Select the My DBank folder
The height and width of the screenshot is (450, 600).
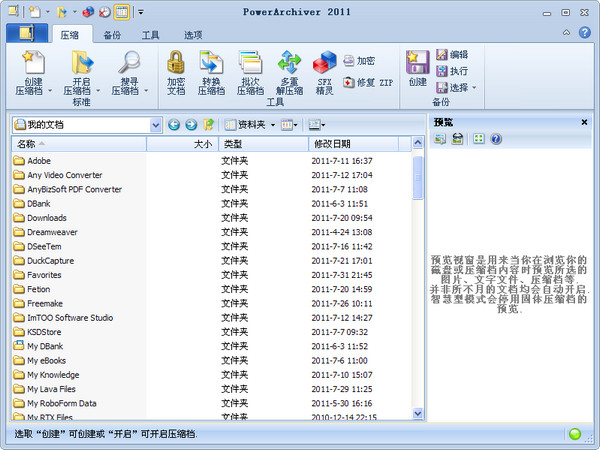pyautogui.click(x=38, y=346)
